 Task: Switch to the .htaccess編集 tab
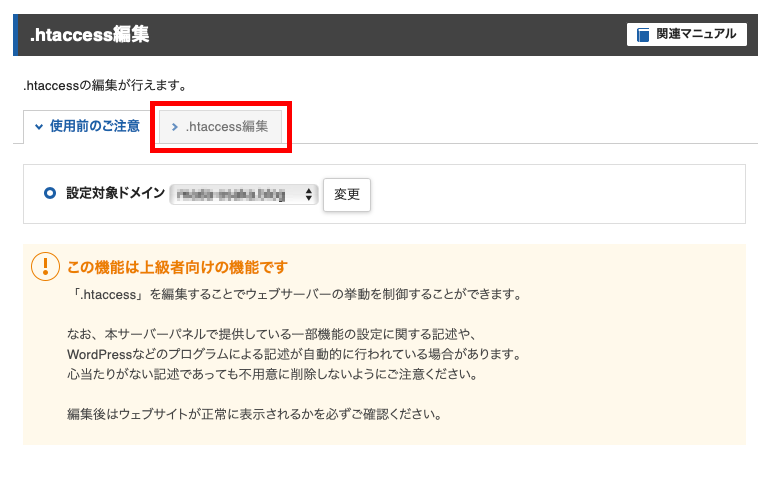[x=220, y=126]
